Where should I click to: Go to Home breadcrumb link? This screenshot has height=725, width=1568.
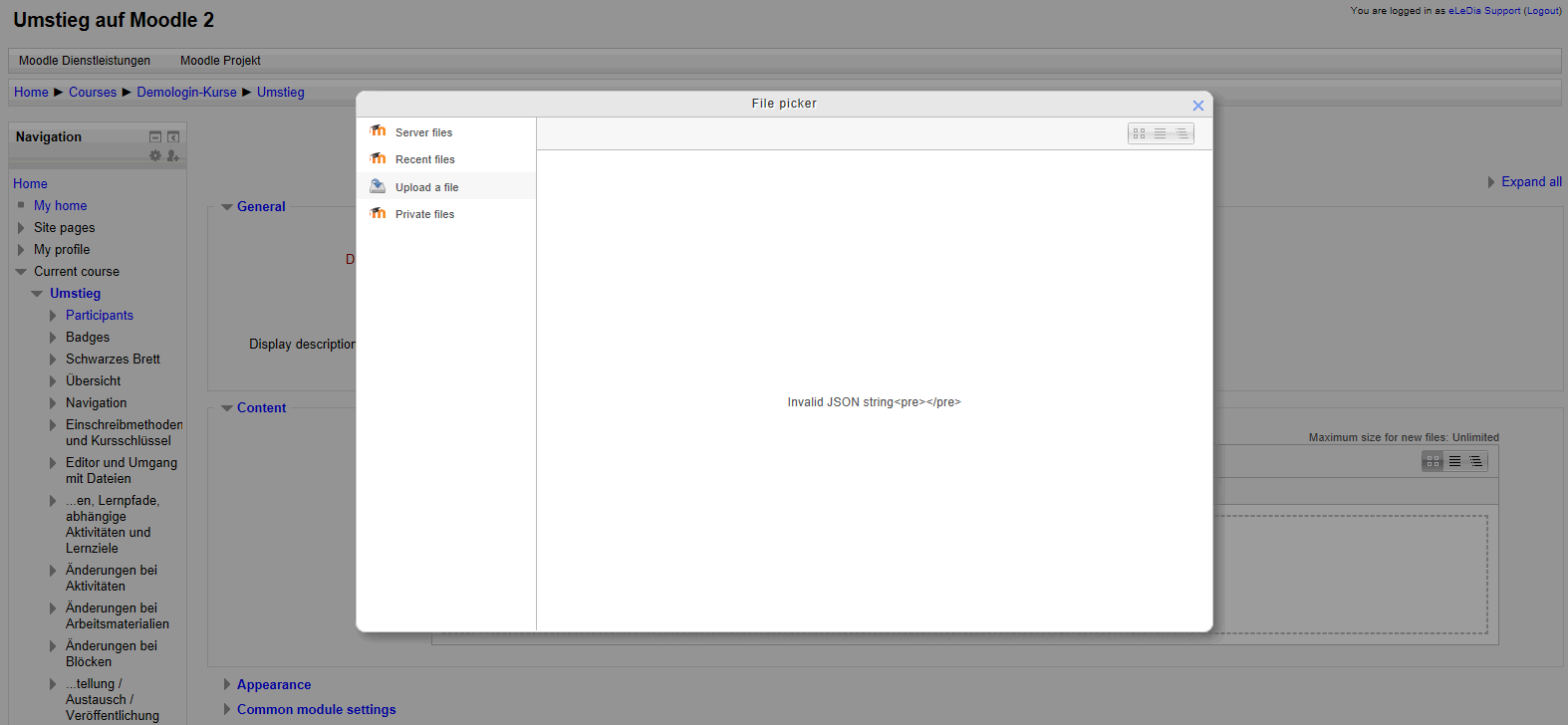click(x=31, y=92)
